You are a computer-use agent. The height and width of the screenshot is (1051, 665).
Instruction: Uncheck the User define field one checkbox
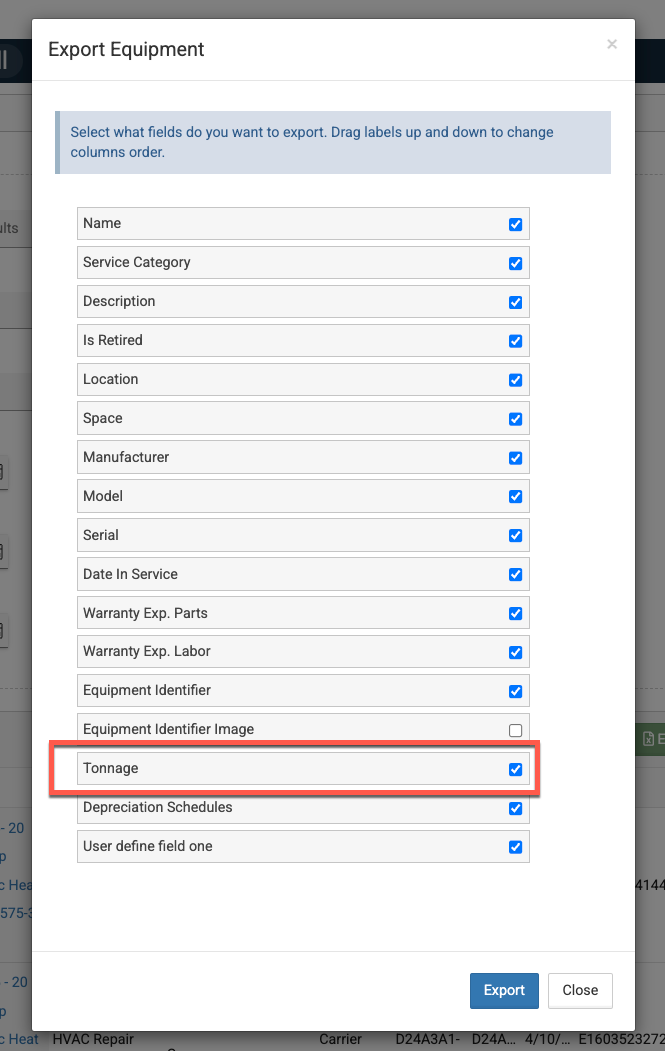pos(515,847)
